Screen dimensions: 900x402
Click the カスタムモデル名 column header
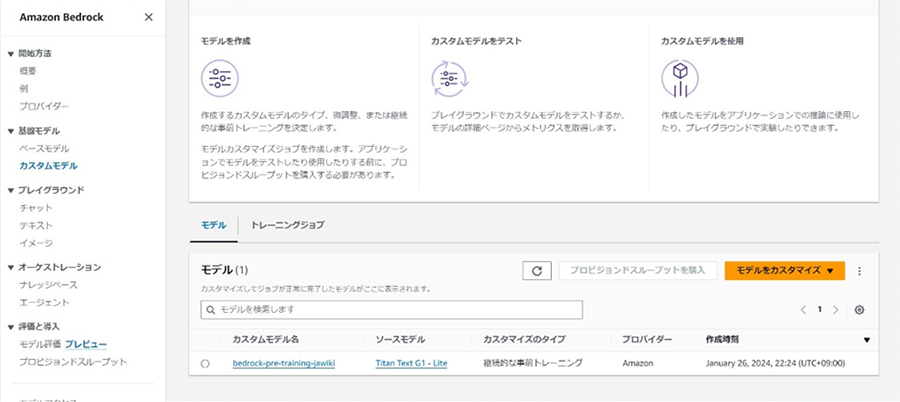pos(266,339)
